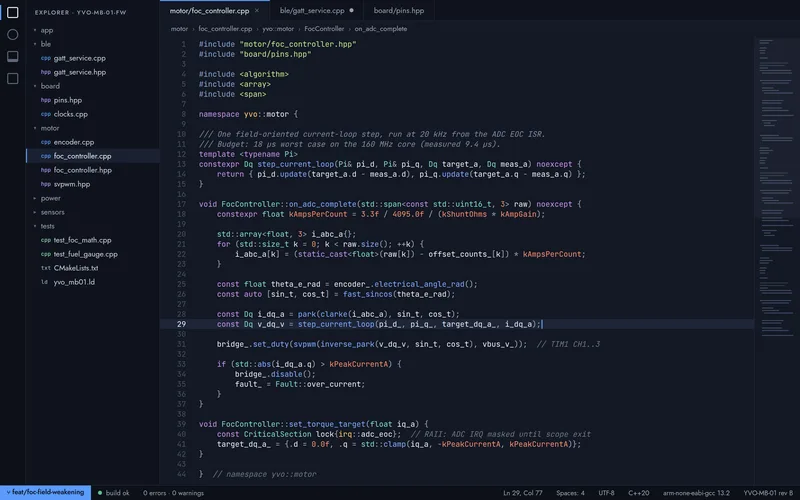800x500 pixels.
Task: Click the yvo::motor breadcrumb segment
Action: tap(278, 29)
